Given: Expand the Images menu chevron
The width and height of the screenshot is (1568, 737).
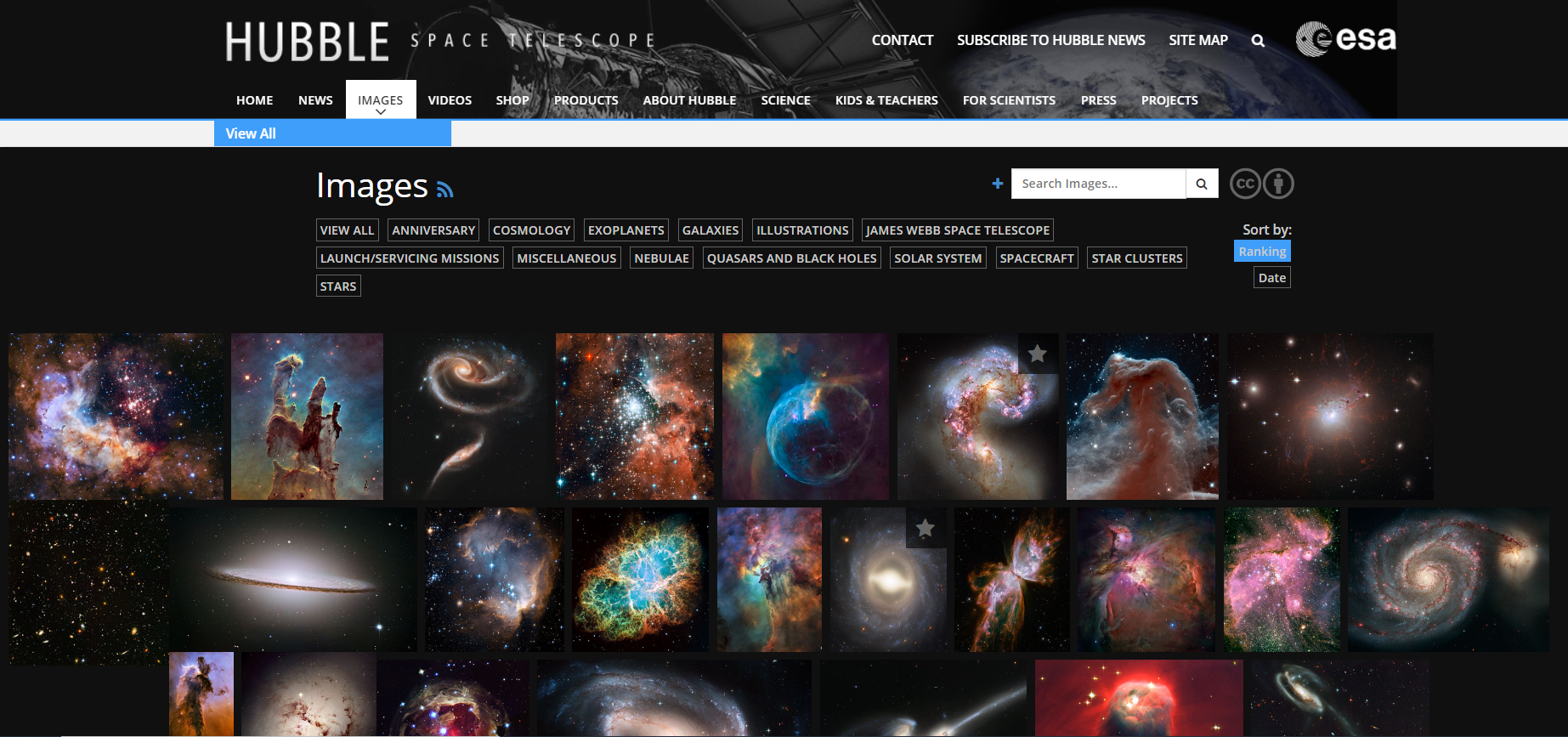Looking at the screenshot, I should pyautogui.click(x=381, y=112).
